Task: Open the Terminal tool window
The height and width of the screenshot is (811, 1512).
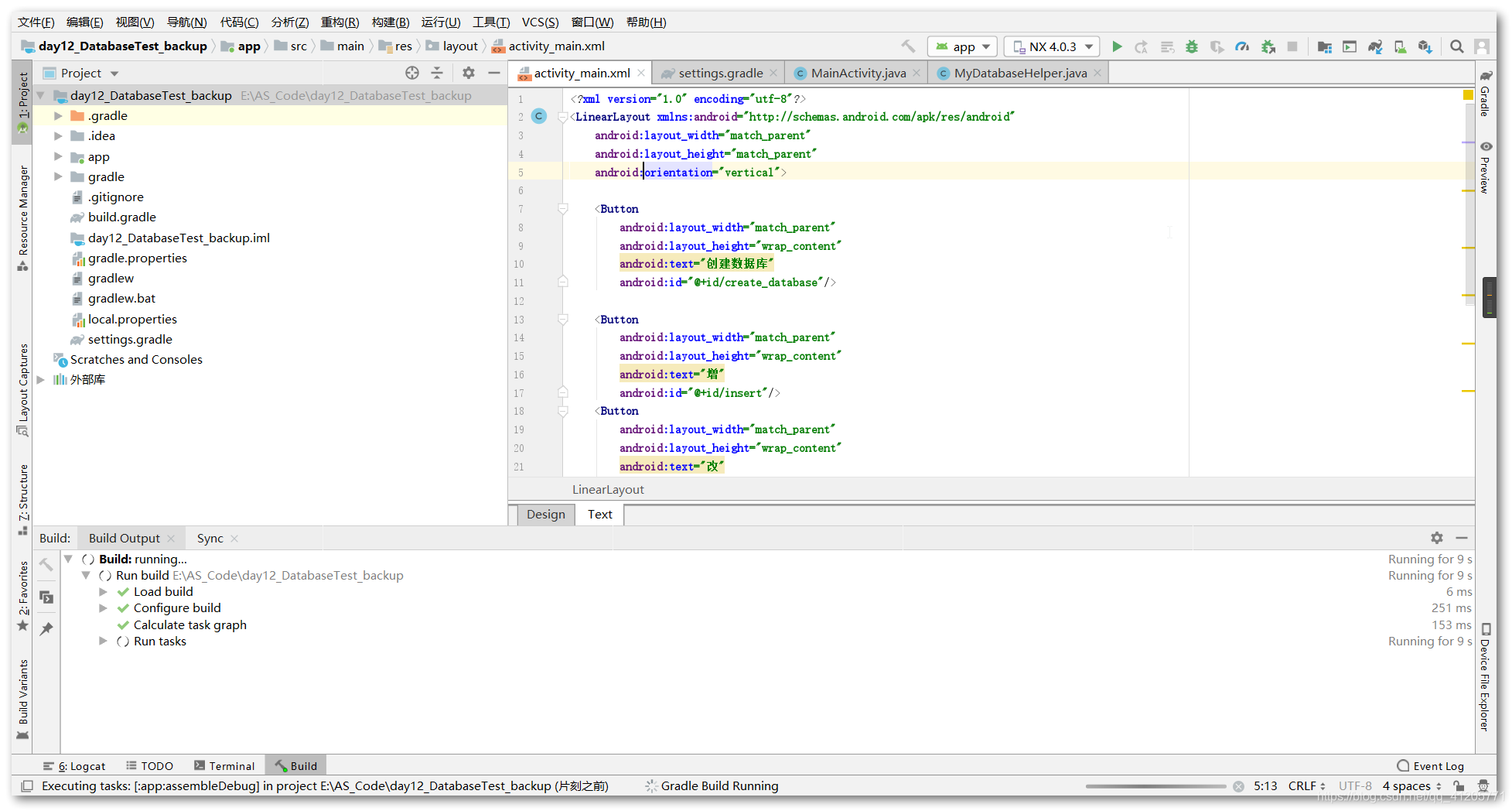Action: [224, 765]
